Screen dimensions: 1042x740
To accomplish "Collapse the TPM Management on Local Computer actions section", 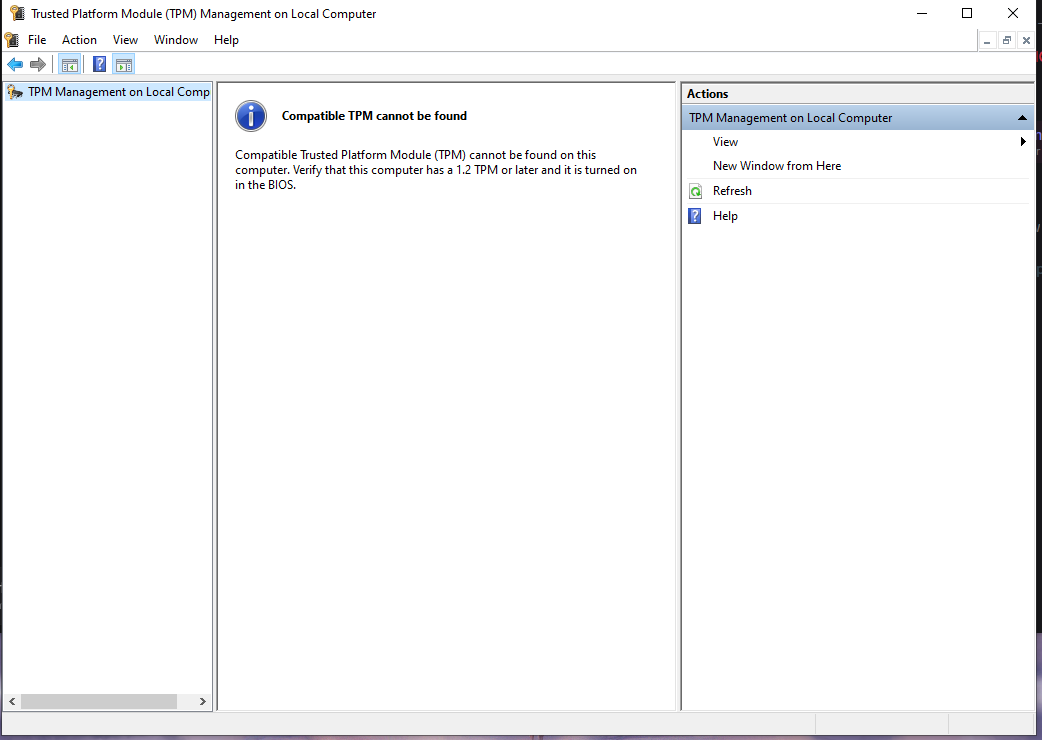I will 1022,118.
